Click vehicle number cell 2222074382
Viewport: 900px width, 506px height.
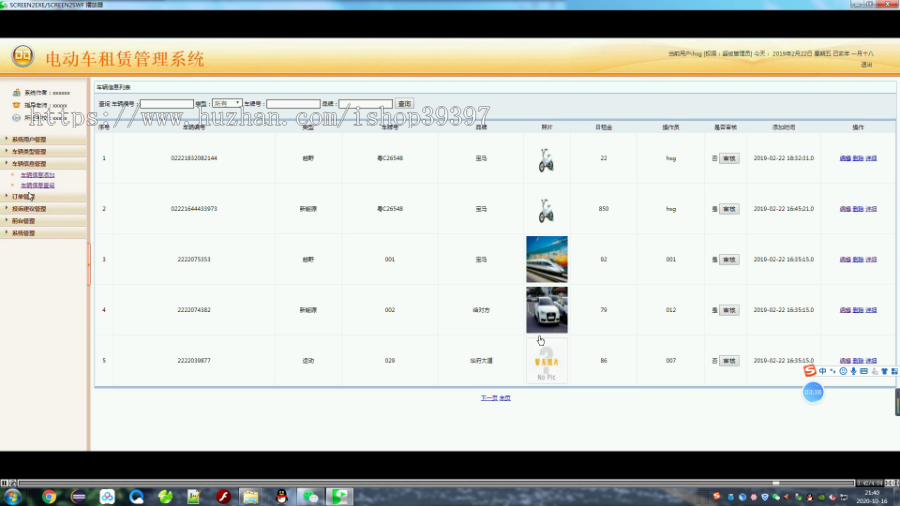pos(194,310)
